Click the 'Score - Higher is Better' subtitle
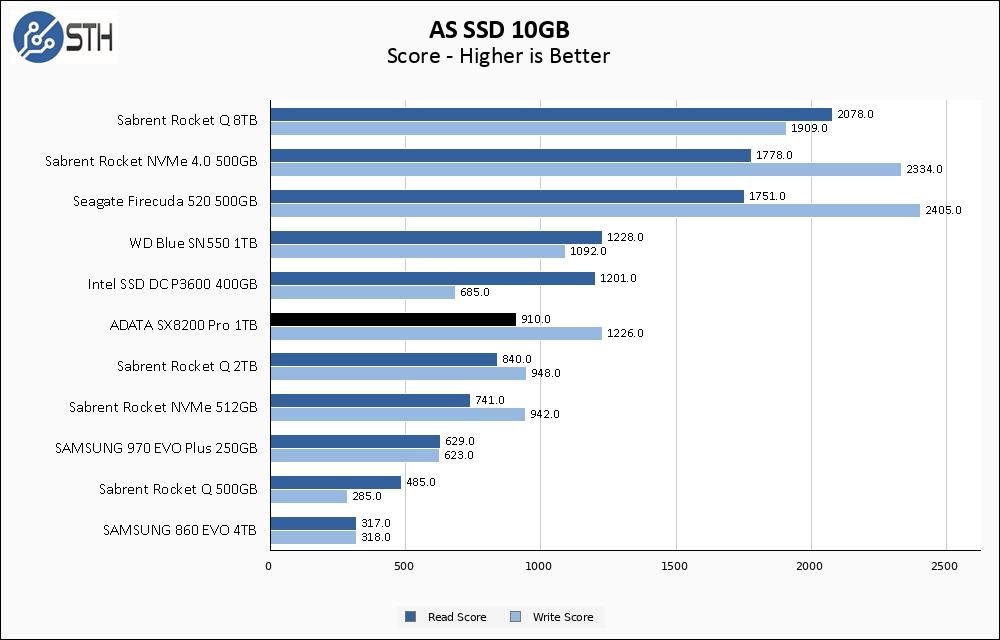 [x=498, y=56]
